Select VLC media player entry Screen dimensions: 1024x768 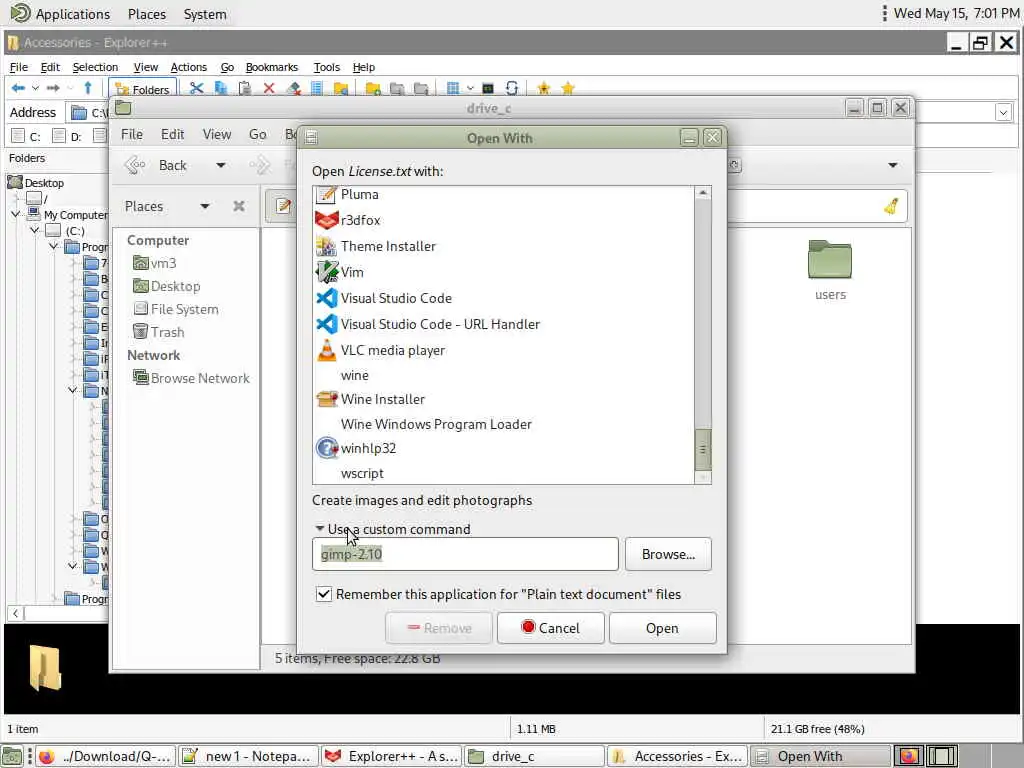pyautogui.click(x=504, y=350)
